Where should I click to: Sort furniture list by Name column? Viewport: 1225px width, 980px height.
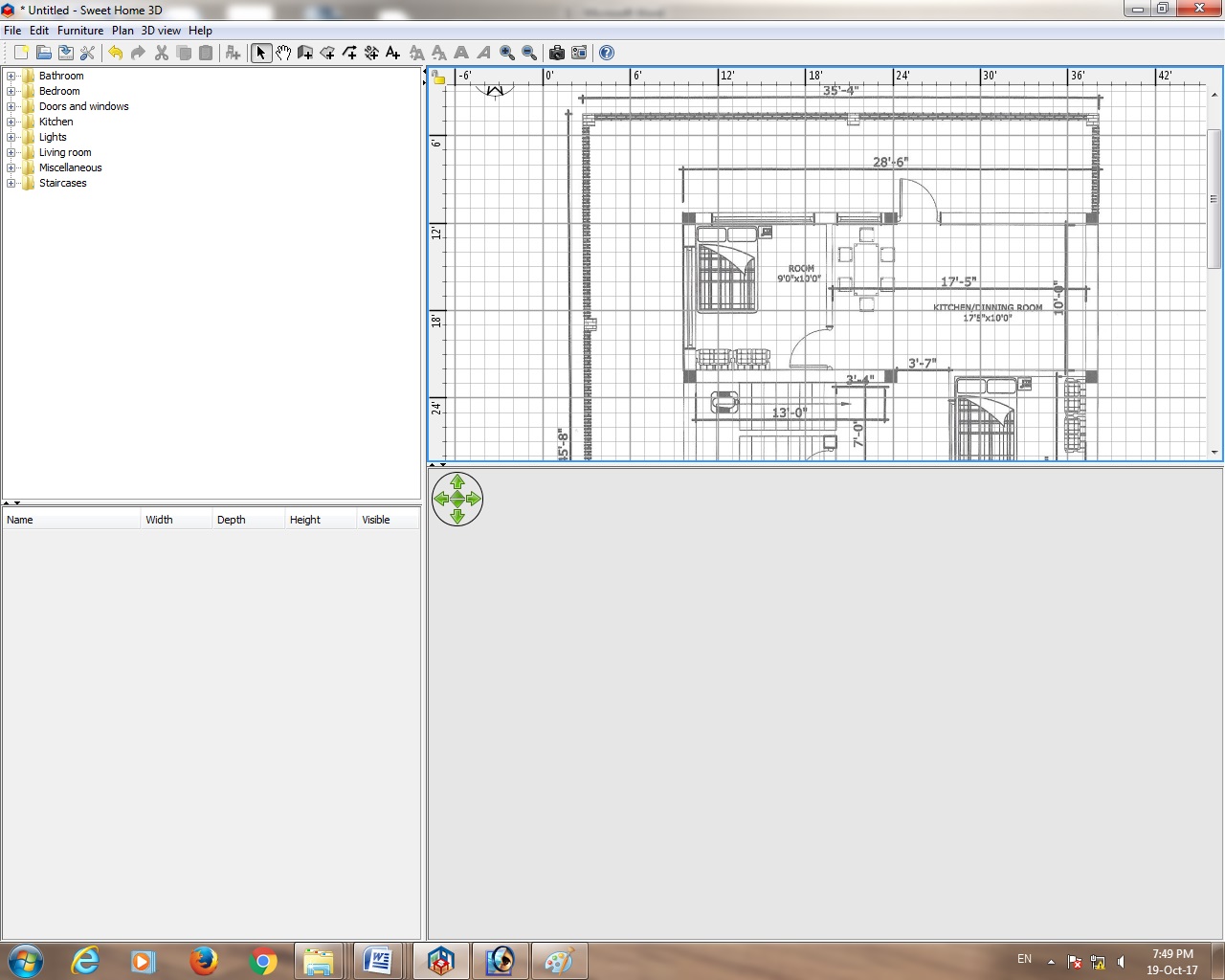(x=72, y=520)
